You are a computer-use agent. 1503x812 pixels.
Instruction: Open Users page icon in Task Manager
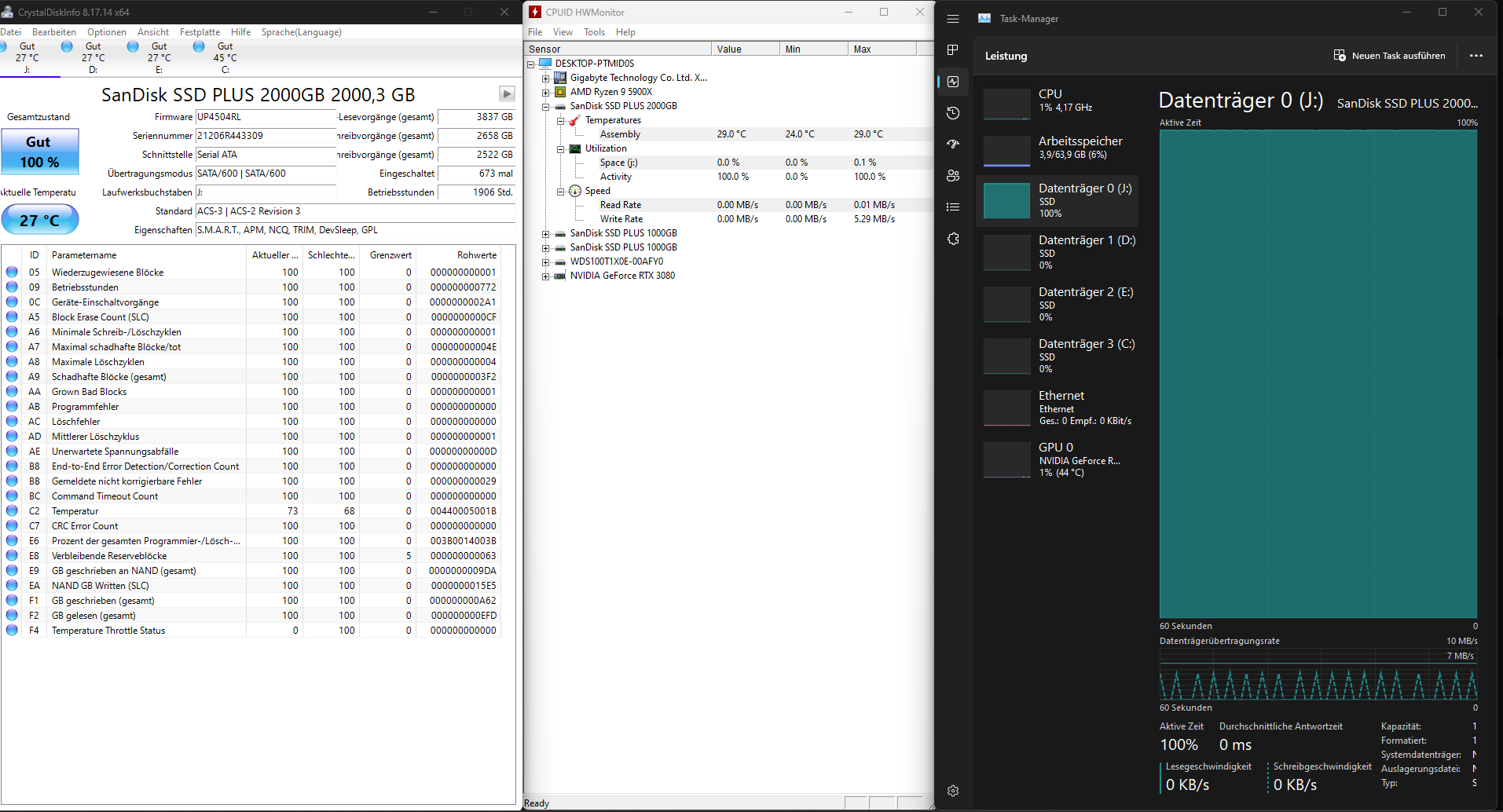point(953,176)
